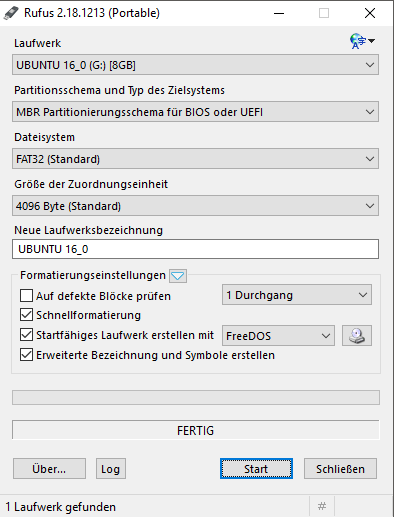Image resolution: width=394 pixels, height=517 pixels.
Task: Open the 1 Durchgang passes dropdown
Action: click(x=297, y=295)
